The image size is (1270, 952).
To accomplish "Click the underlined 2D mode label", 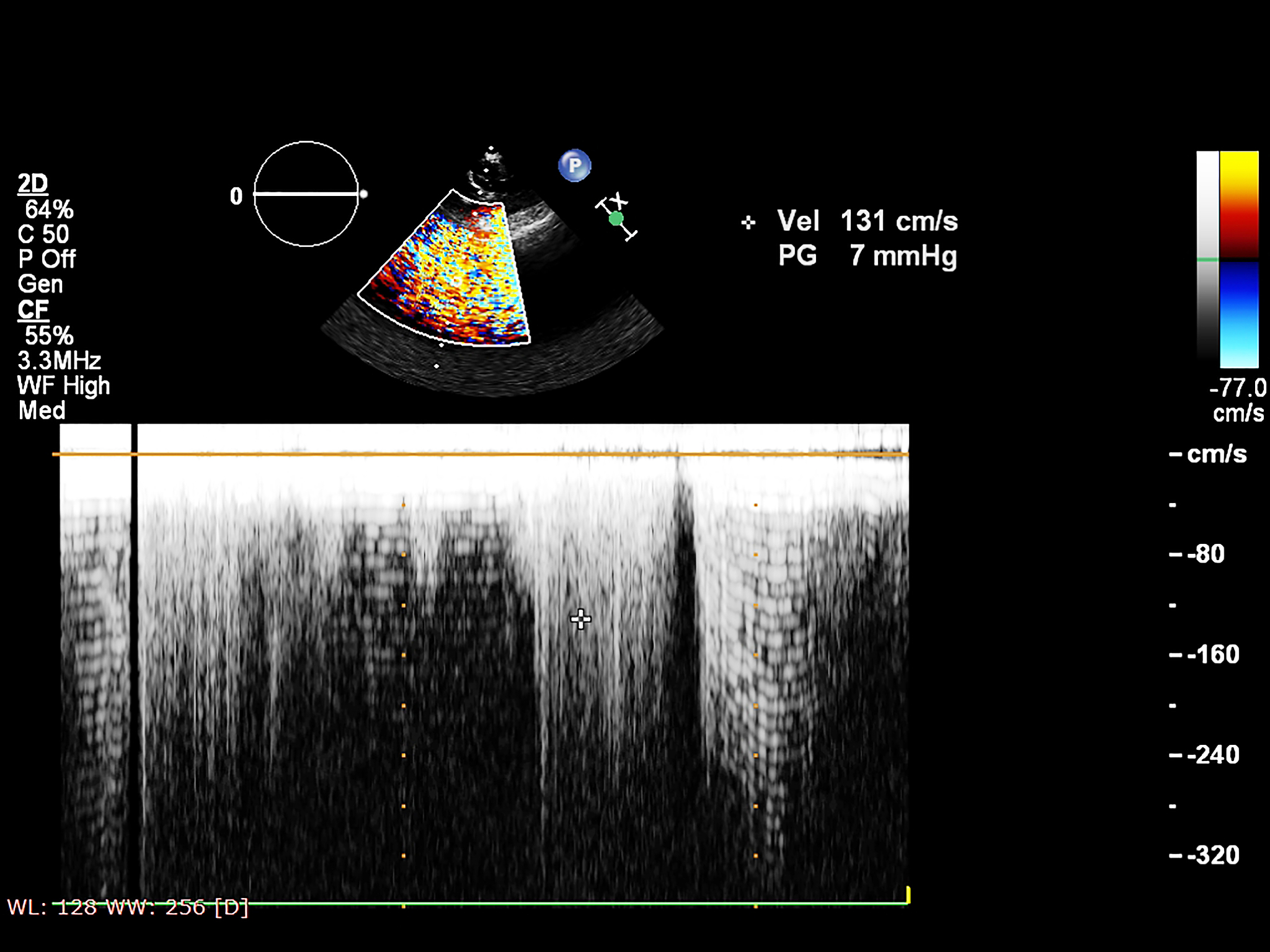I will [32, 184].
